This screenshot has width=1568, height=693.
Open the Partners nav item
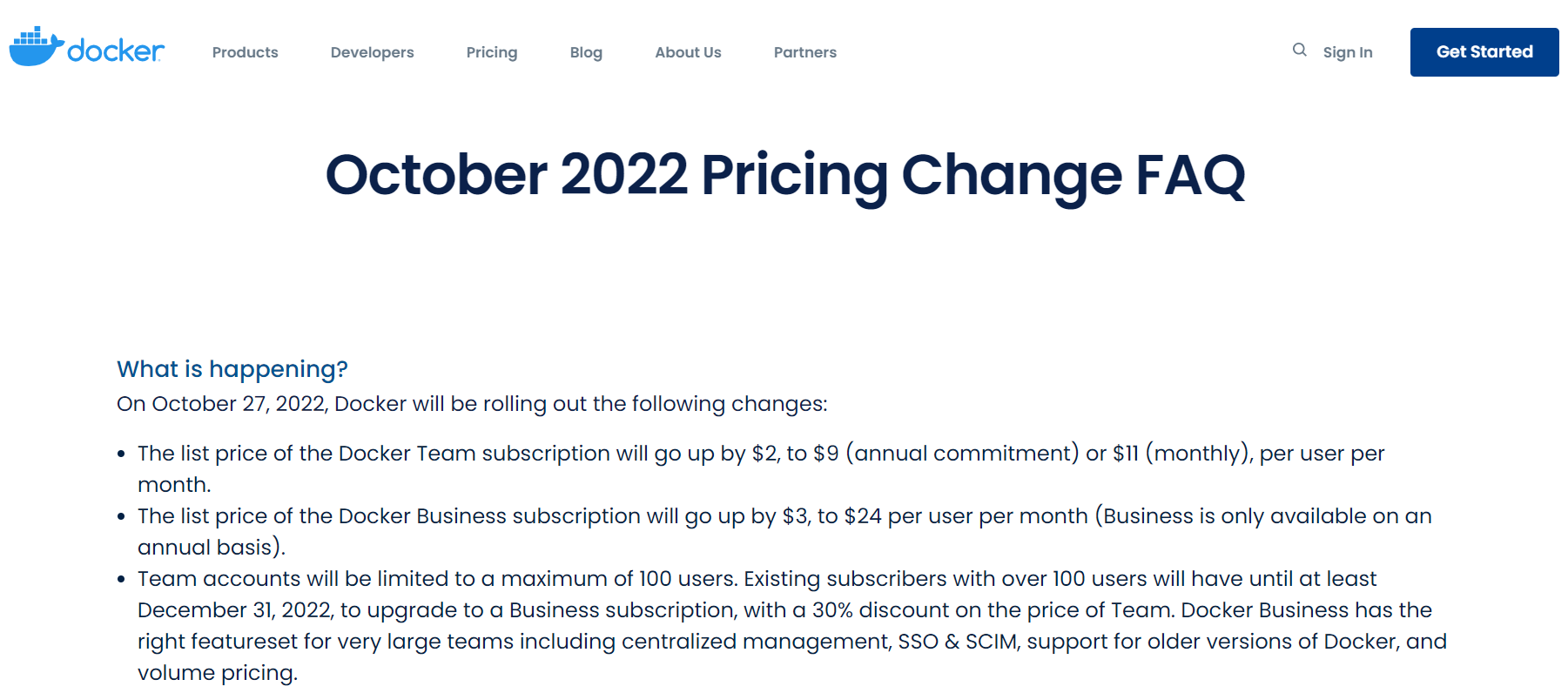(804, 52)
